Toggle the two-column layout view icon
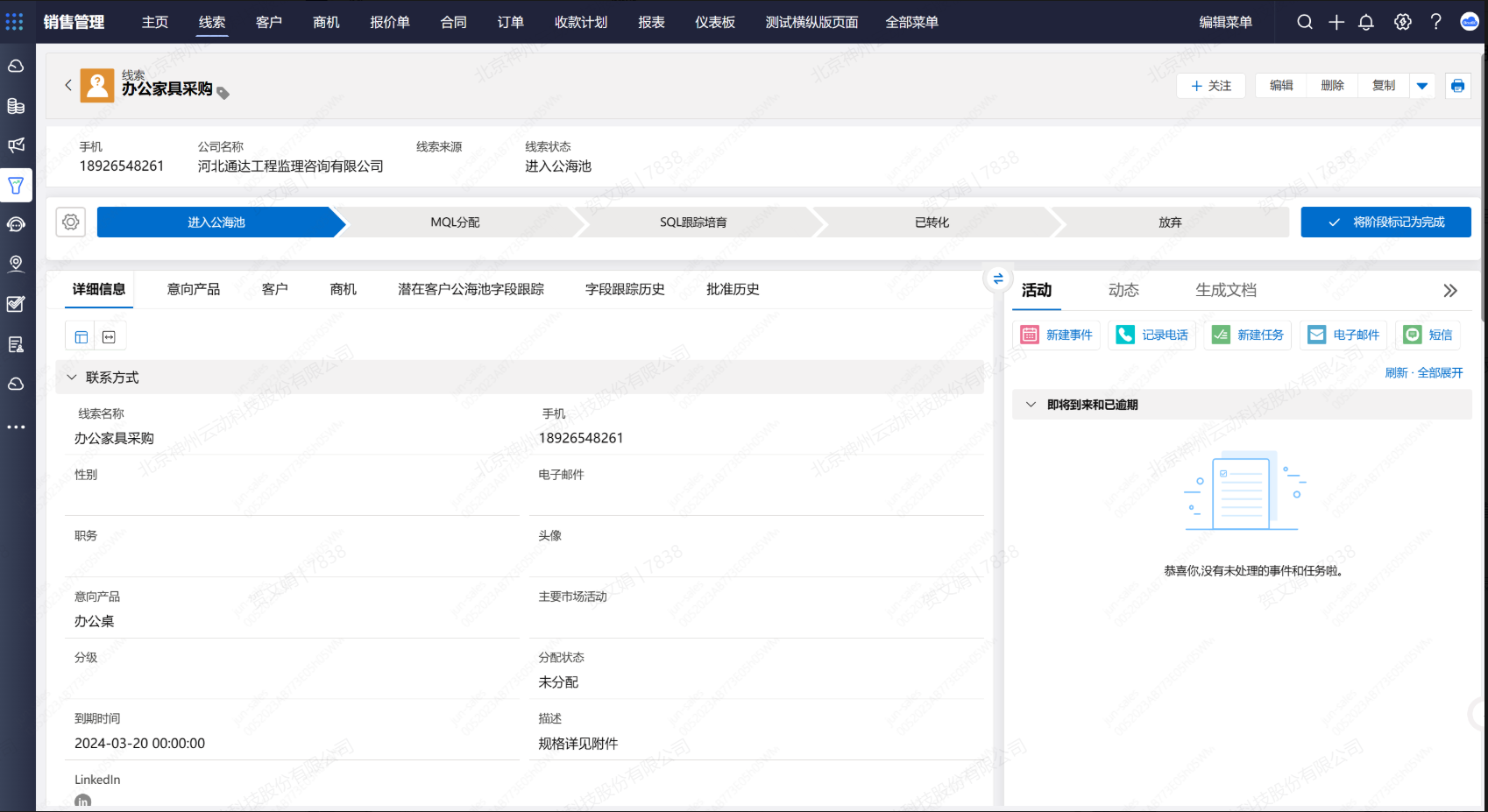 tap(81, 337)
